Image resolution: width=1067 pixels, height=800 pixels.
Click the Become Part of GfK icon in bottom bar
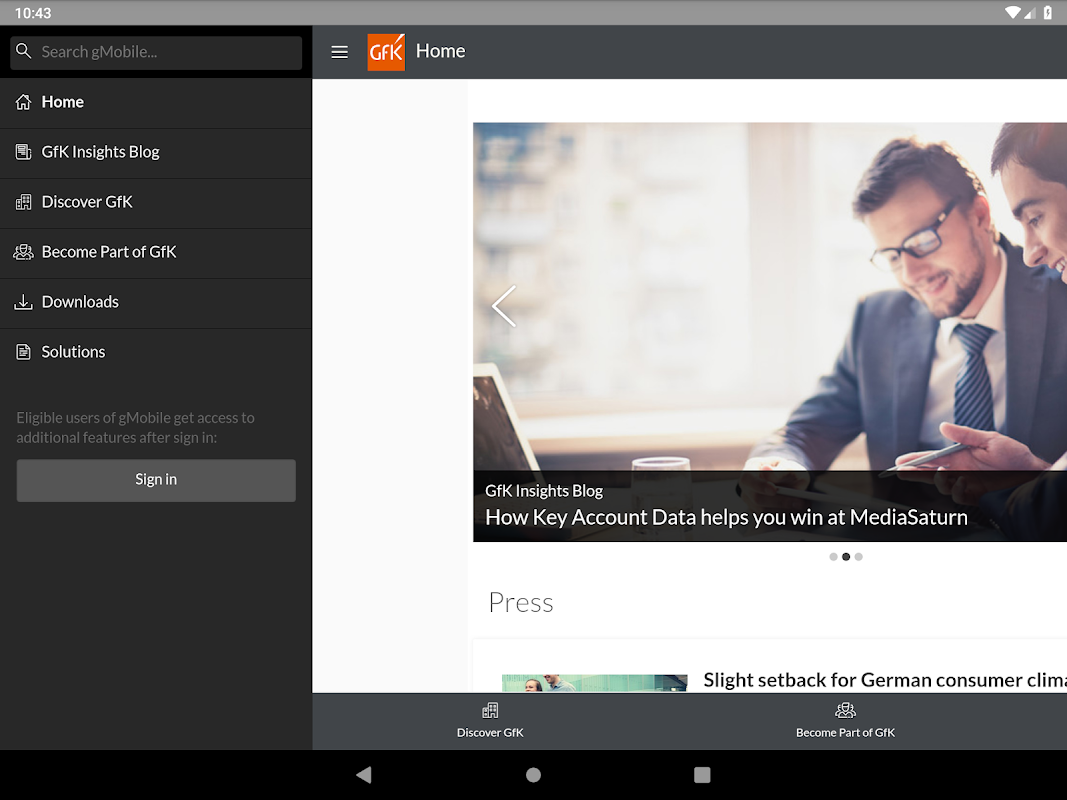pos(845,711)
